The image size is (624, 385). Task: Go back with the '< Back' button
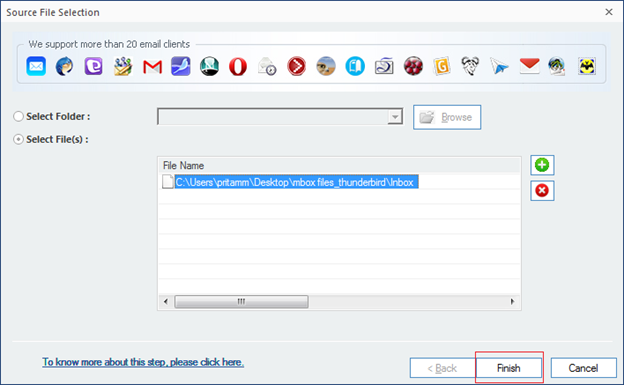[x=443, y=368]
